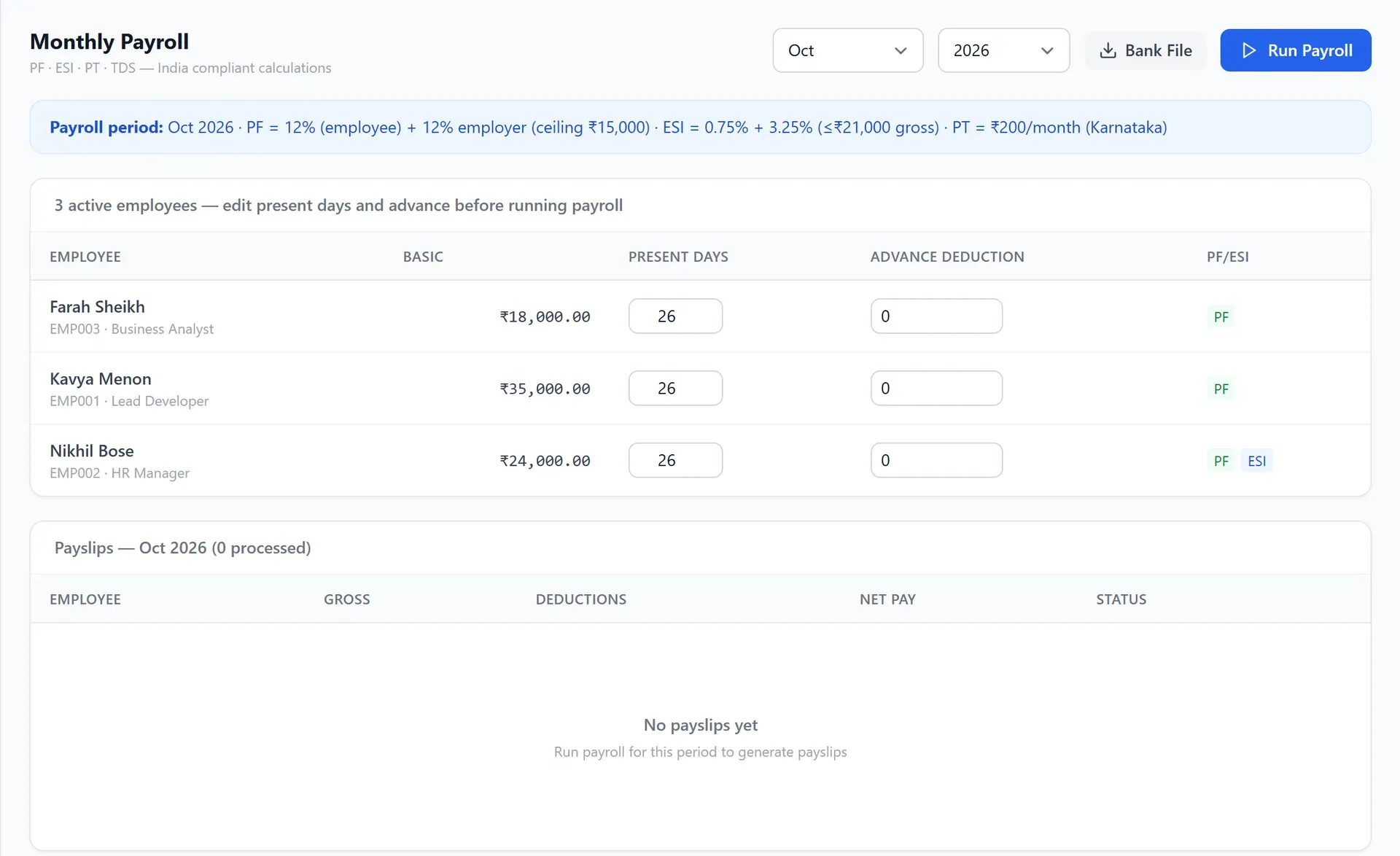This screenshot has width=1400, height=856.
Task: Click the 3 active employees heading
Action: [x=338, y=205]
